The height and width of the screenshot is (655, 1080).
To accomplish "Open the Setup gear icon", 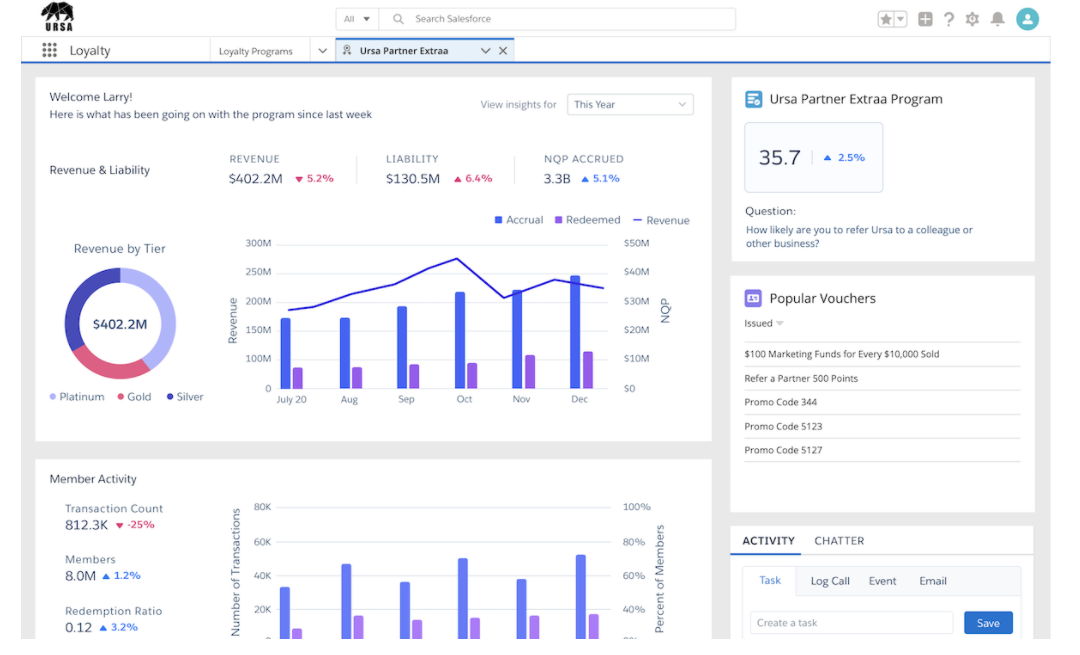I will tap(972, 19).
